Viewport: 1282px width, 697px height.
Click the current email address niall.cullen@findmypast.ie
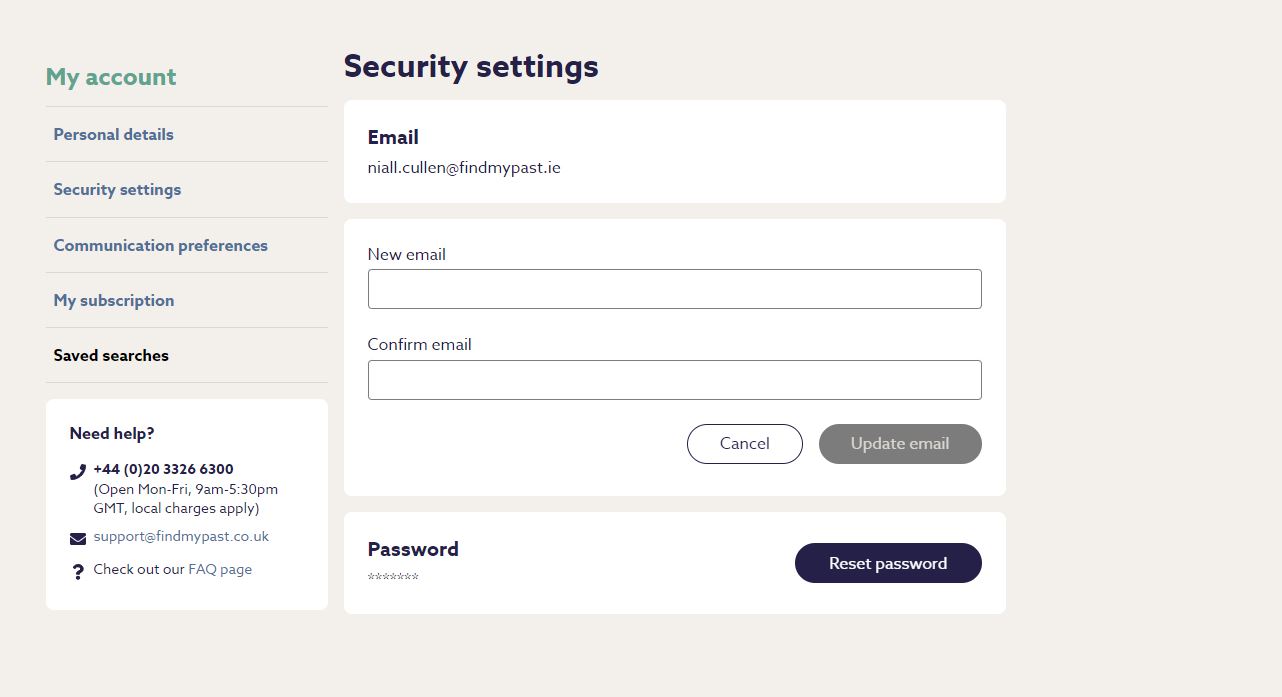pyautogui.click(x=464, y=168)
